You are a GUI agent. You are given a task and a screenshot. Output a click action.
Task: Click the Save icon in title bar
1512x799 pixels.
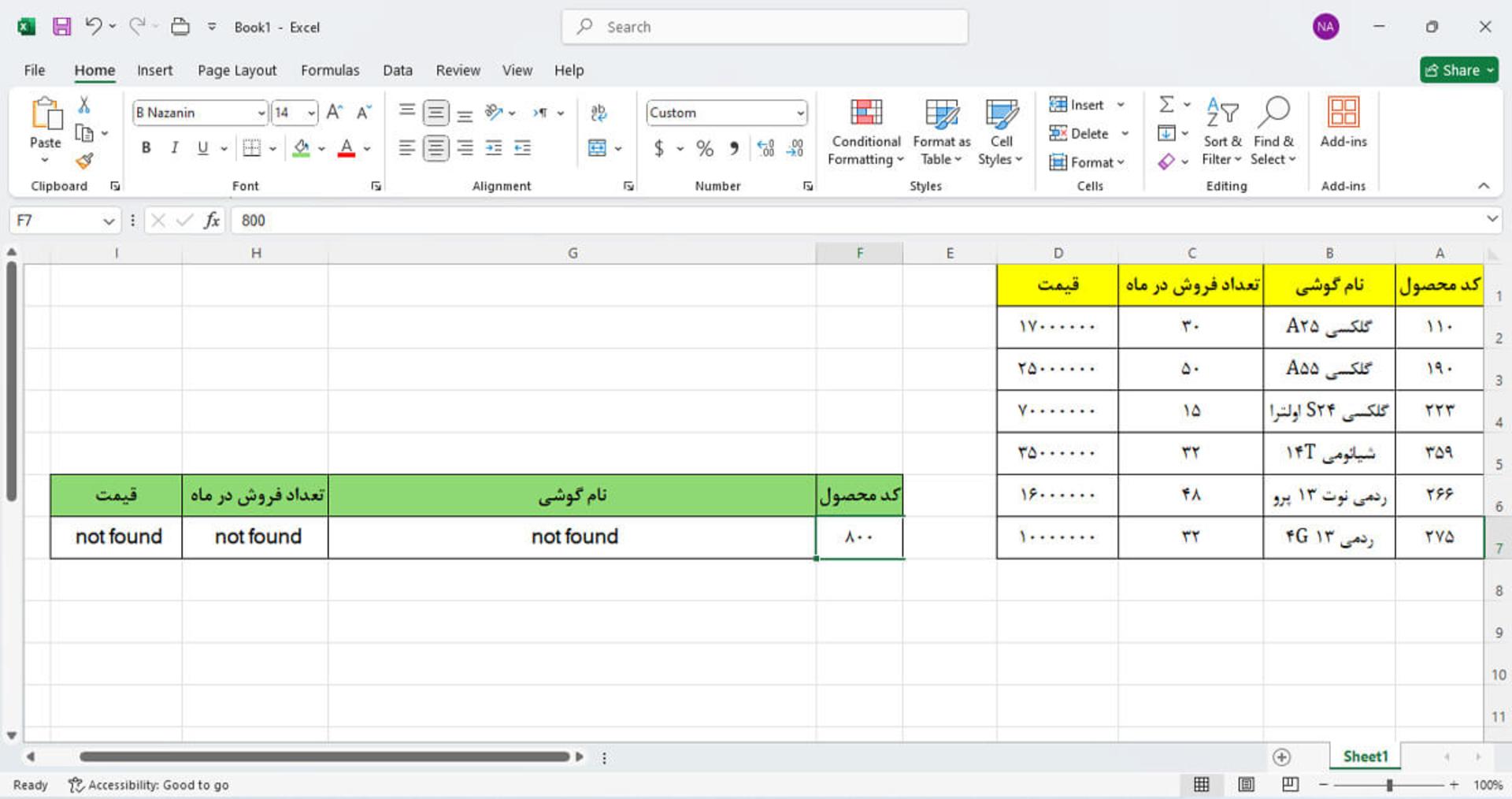(61, 26)
